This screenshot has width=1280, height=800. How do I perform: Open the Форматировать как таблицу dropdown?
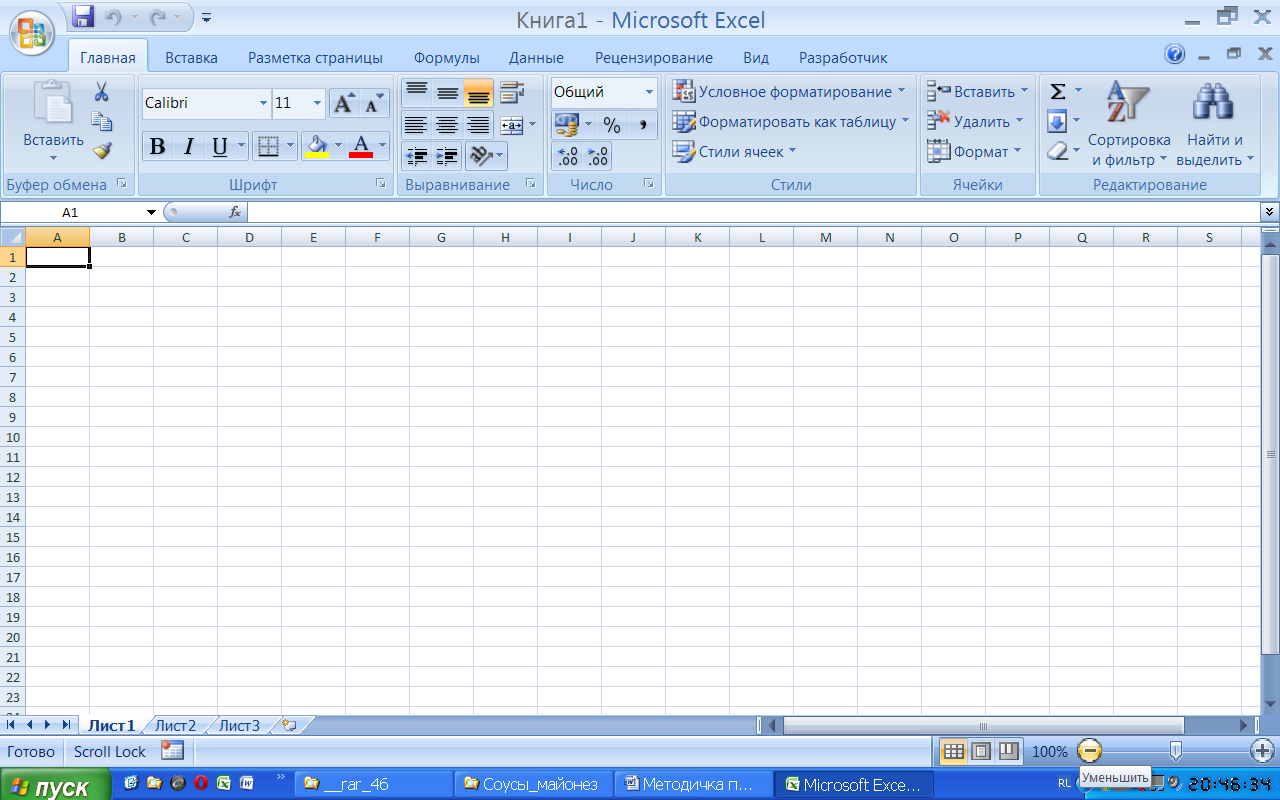790,122
